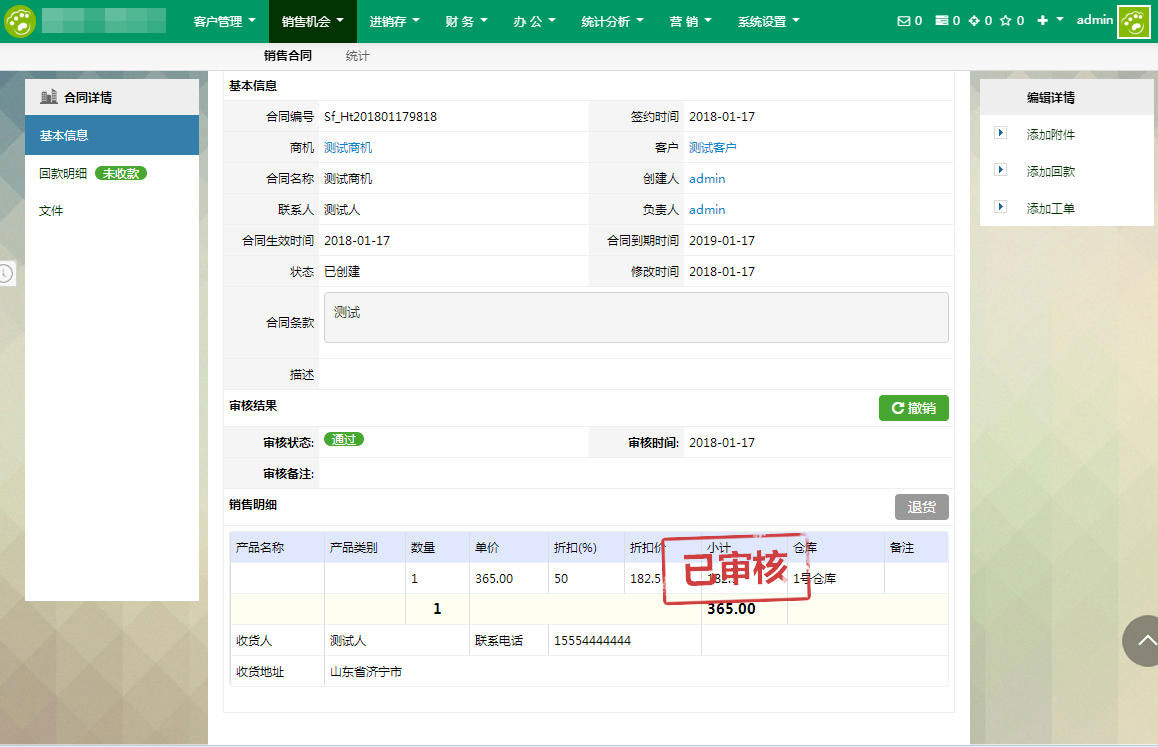Click the 退货 button
This screenshot has height=747, width=1158.
tap(922, 507)
